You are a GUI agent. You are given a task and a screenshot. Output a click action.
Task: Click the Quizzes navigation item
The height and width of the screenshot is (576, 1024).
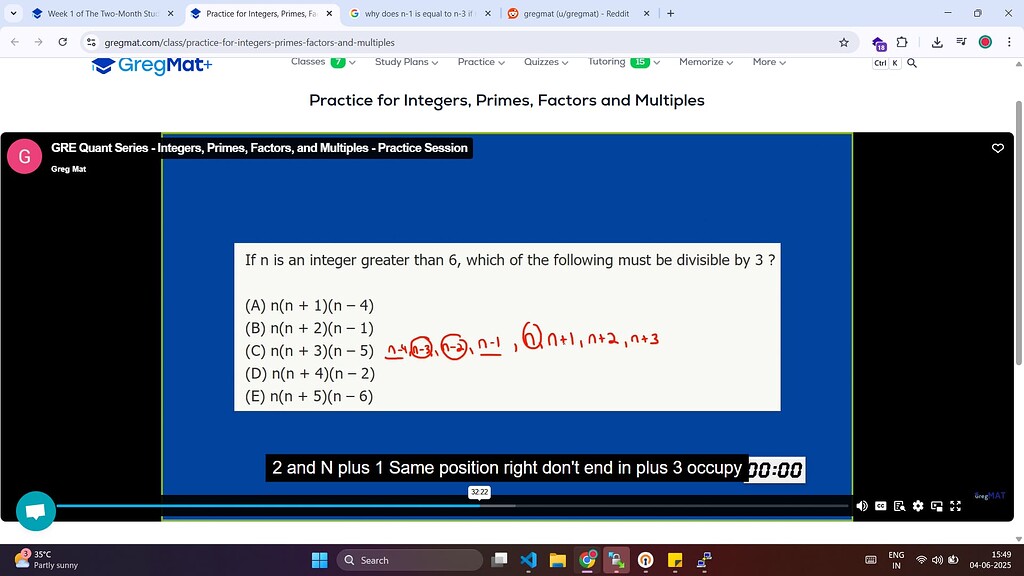click(545, 62)
